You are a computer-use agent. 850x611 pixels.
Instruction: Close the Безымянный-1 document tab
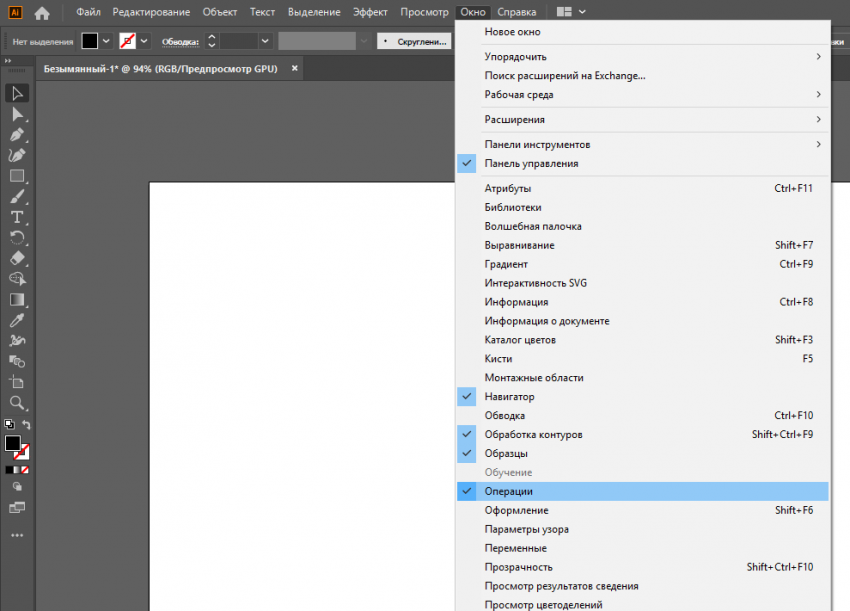(x=294, y=69)
